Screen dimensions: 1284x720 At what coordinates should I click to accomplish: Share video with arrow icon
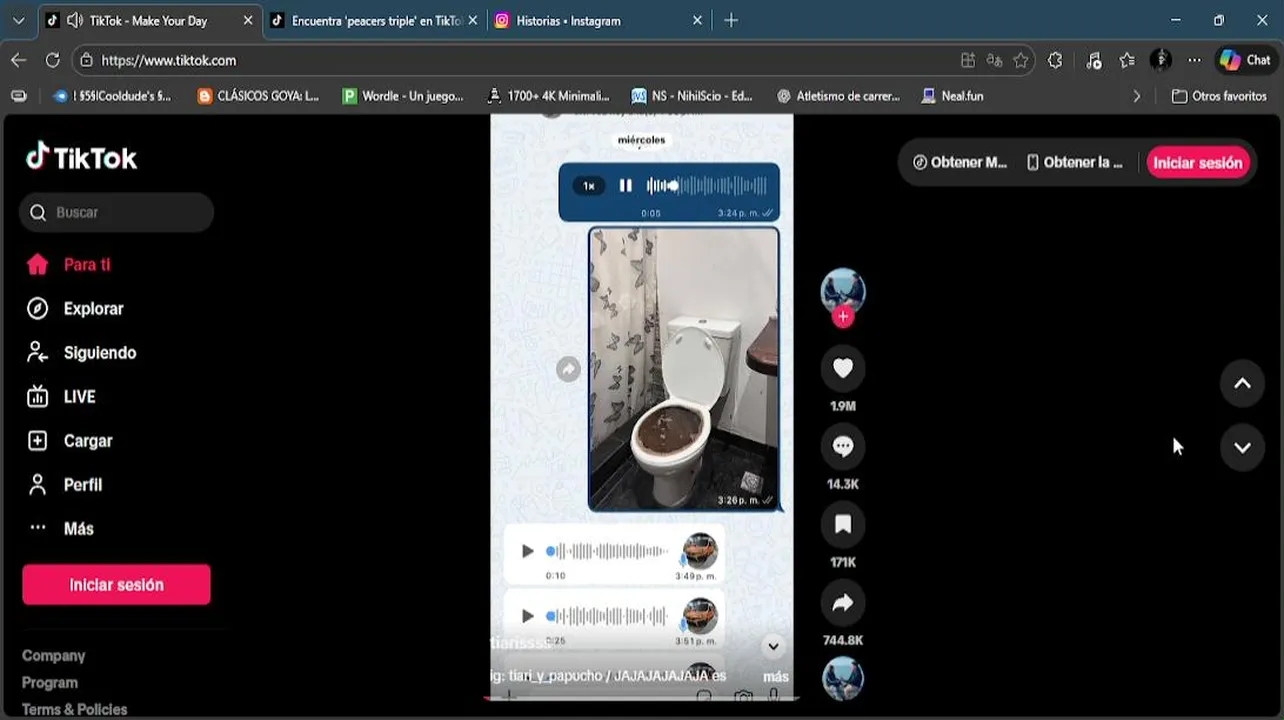(843, 603)
